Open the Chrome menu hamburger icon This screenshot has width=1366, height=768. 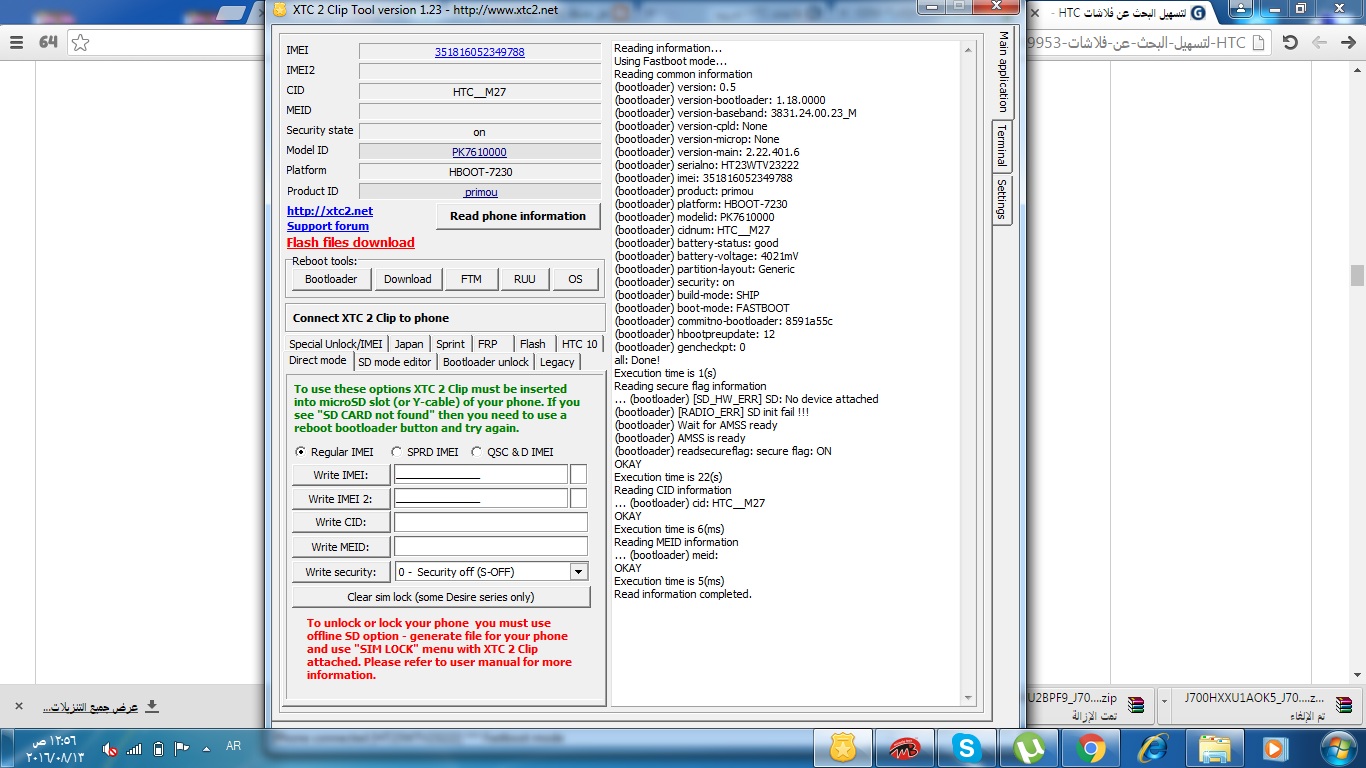[16, 42]
